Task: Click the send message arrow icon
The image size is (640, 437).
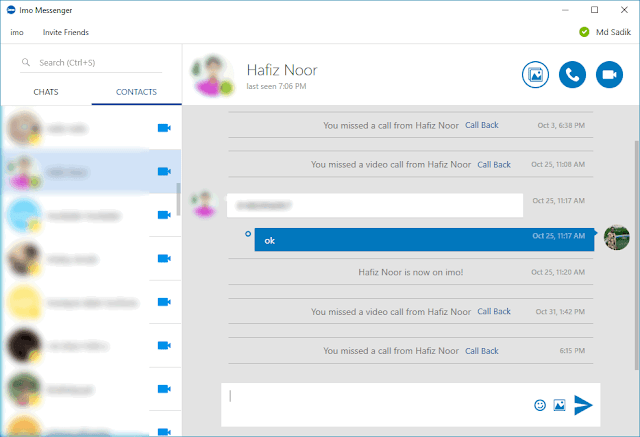Action: pyautogui.click(x=583, y=405)
